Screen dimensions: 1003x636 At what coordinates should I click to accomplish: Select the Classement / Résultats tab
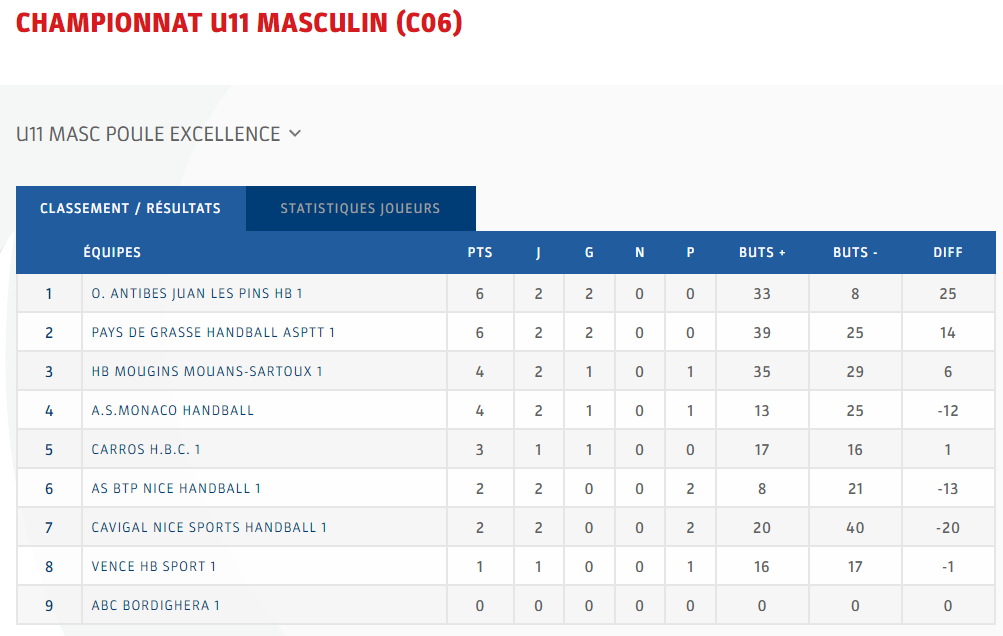tap(130, 209)
